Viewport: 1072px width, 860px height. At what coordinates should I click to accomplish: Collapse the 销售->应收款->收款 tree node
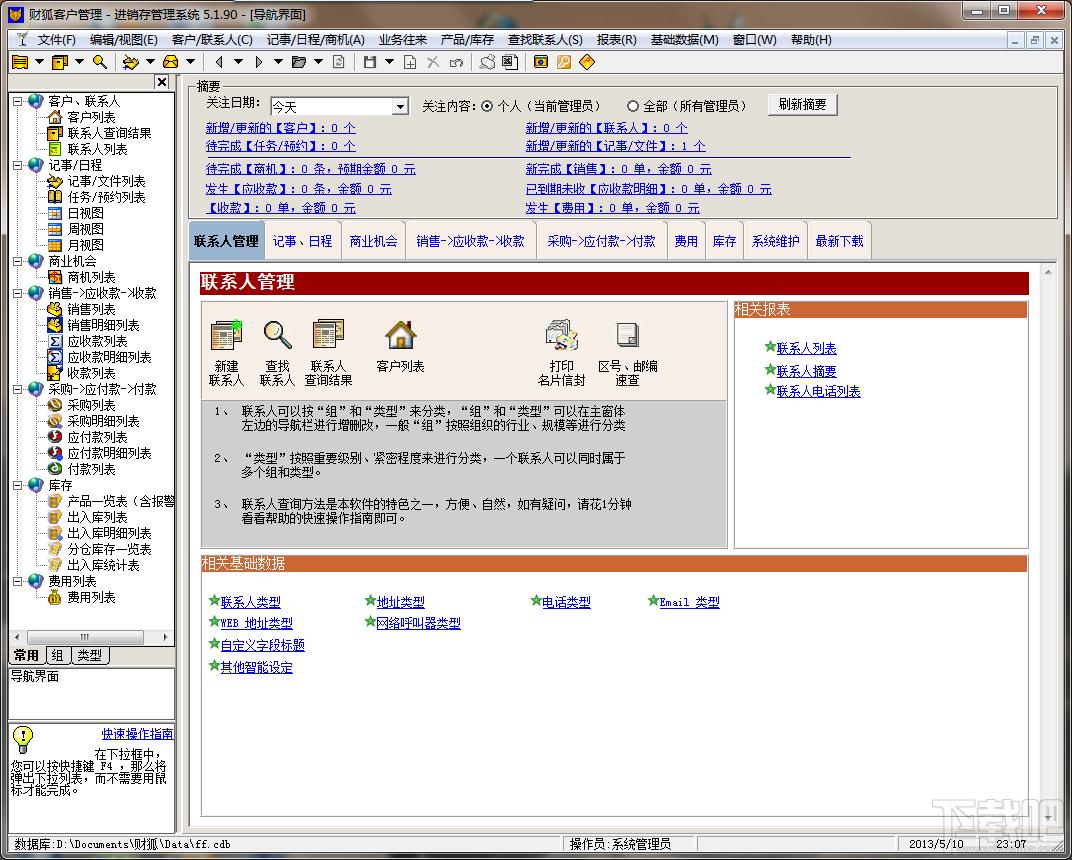coord(18,293)
